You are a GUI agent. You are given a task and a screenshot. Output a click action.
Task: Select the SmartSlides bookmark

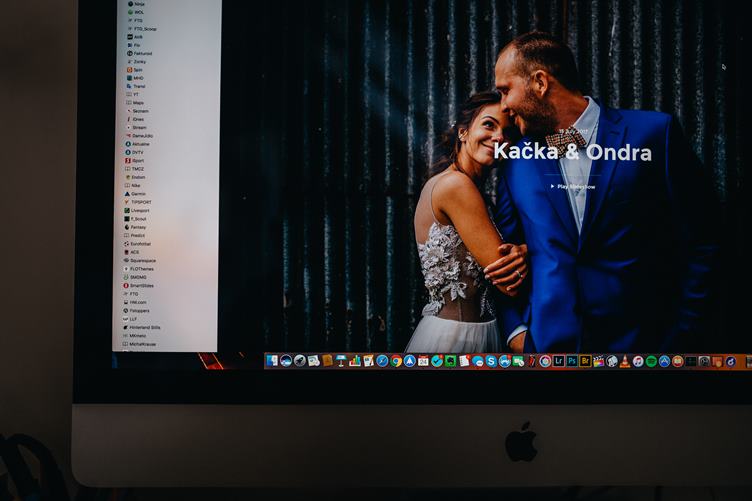click(x=141, y=285)
